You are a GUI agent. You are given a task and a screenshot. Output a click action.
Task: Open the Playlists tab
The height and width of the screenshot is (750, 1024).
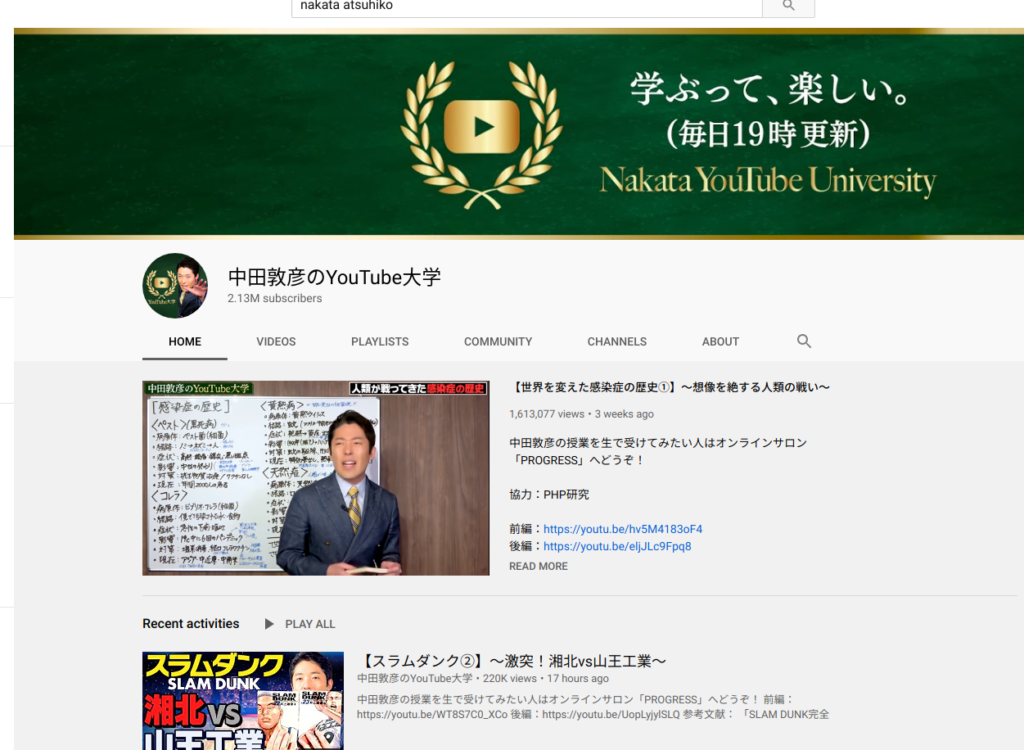pos(380,342)
